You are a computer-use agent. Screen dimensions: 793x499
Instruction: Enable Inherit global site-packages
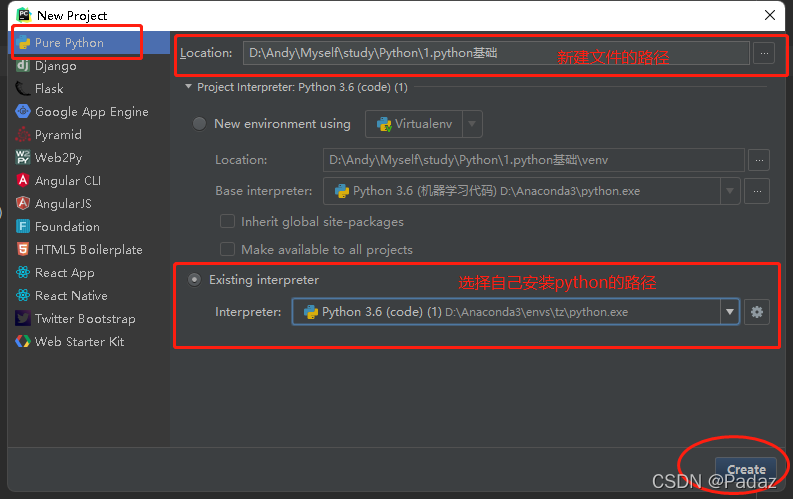tap(227, 221)
